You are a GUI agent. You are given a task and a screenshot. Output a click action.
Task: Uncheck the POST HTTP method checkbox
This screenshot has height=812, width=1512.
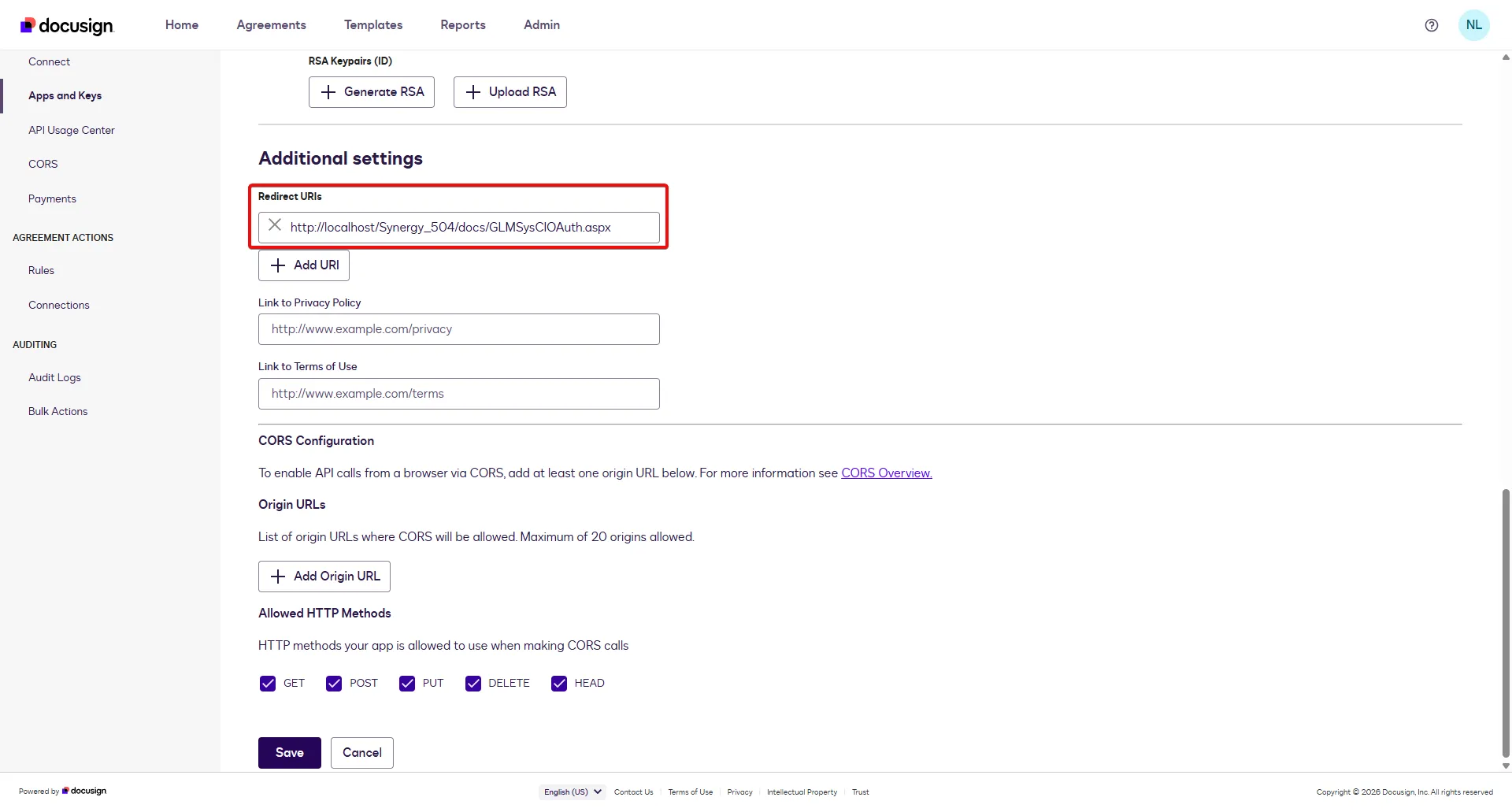[334, 684]
